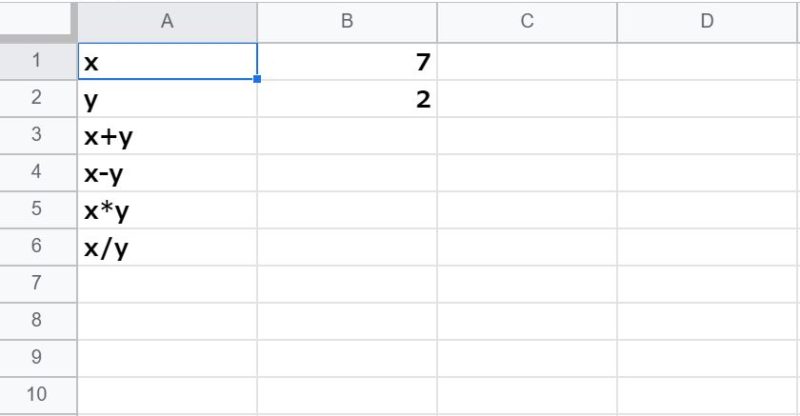Click the column D header

coord(707,21)
